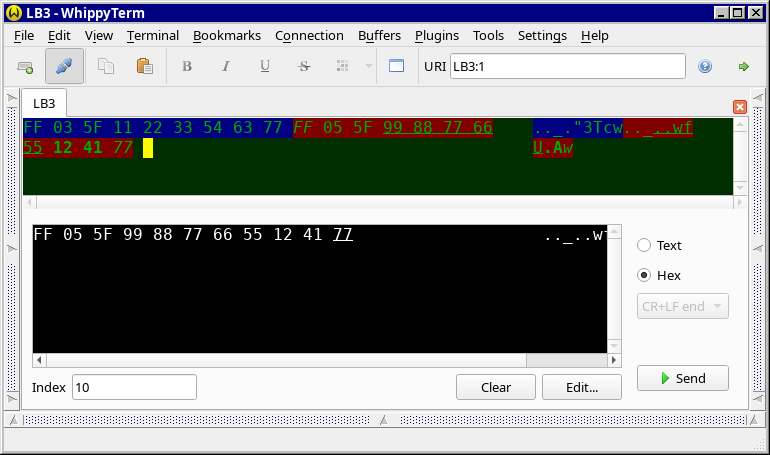Click the Paste clipboard icon
The height and width of the screenshot is (455, 770).
[x=144, y=66]
